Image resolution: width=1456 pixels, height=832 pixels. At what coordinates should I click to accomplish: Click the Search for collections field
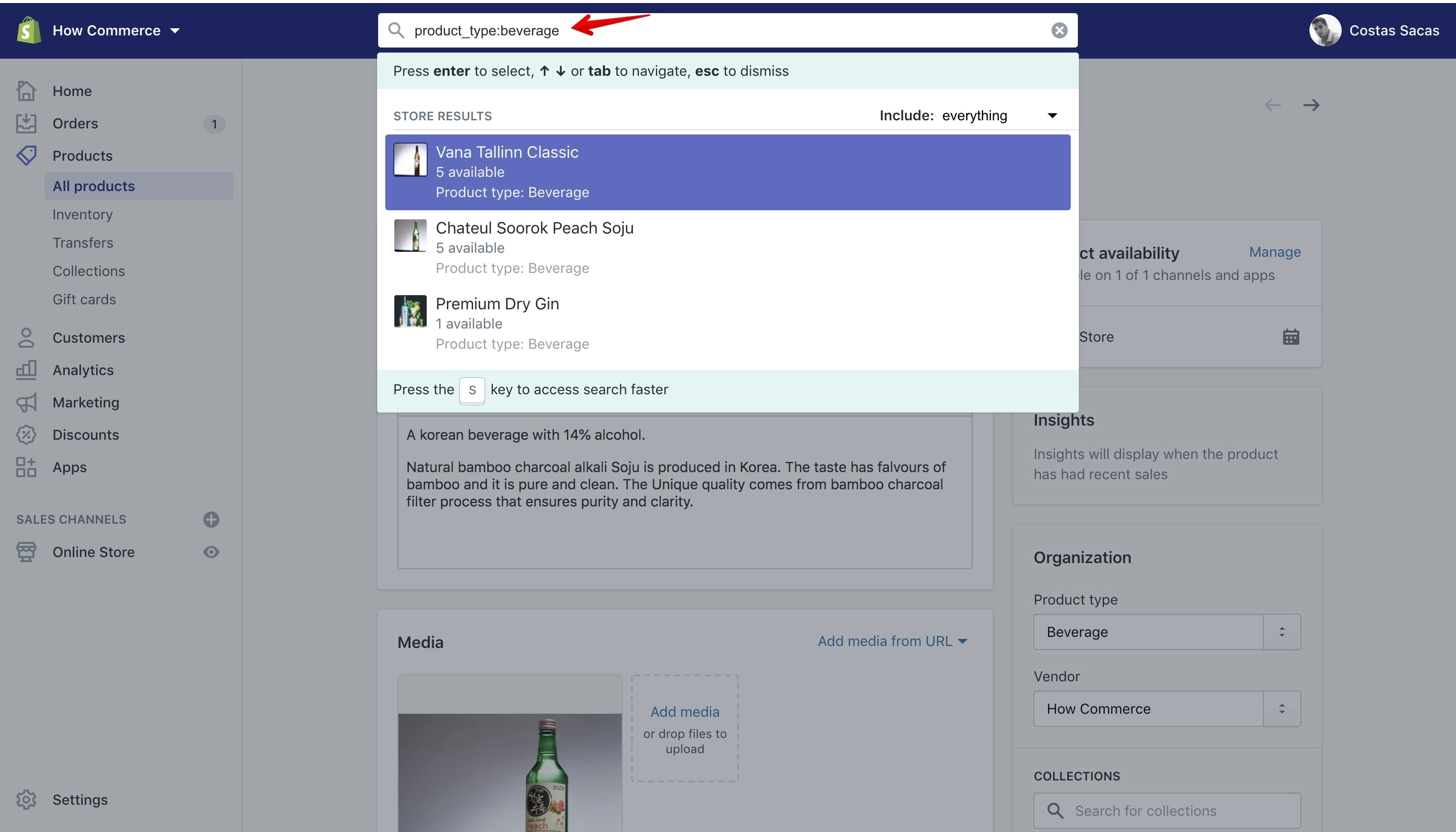(x=1167, y=811)
